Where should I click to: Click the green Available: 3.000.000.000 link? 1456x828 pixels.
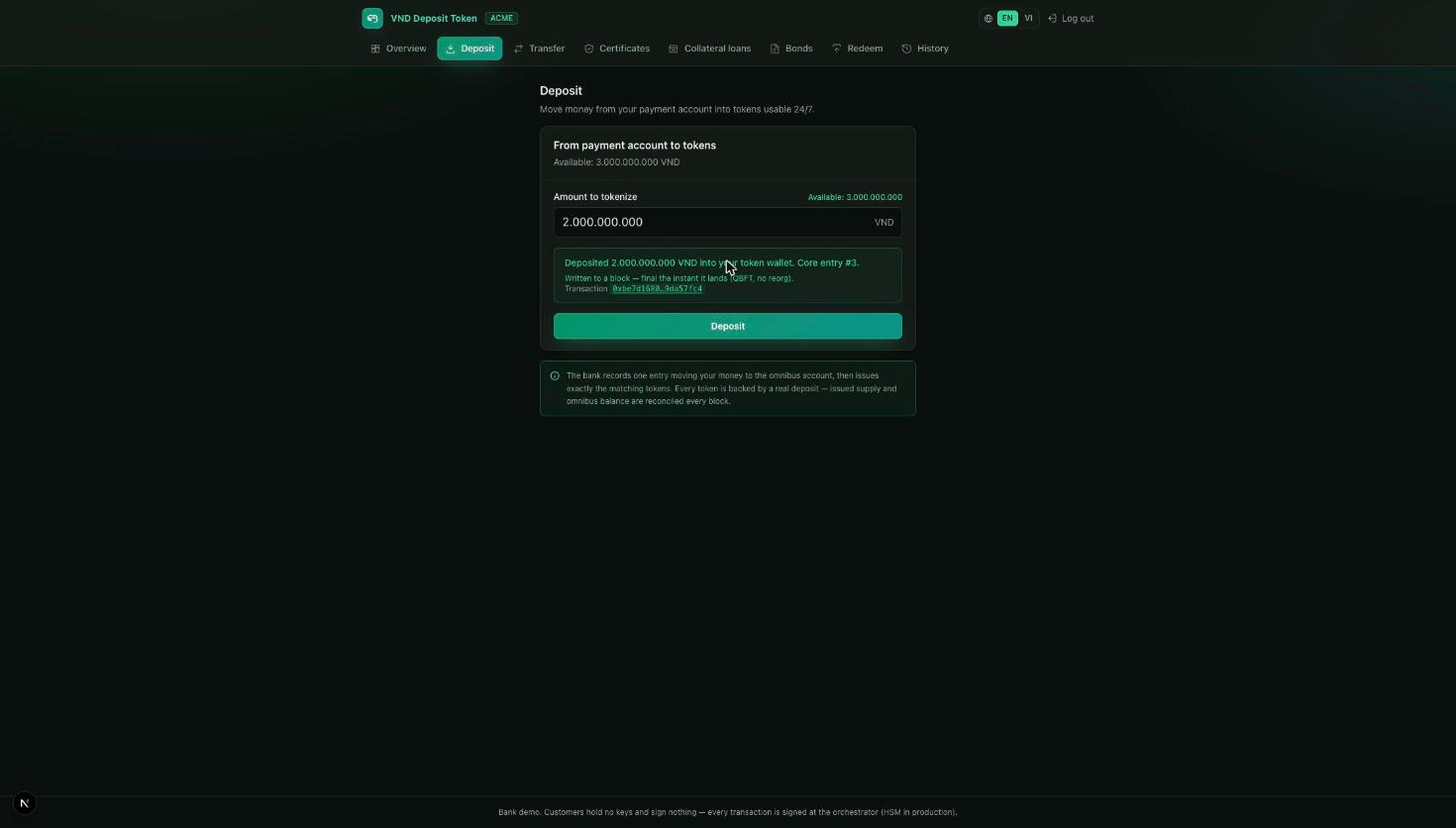[x=855, y=197]
